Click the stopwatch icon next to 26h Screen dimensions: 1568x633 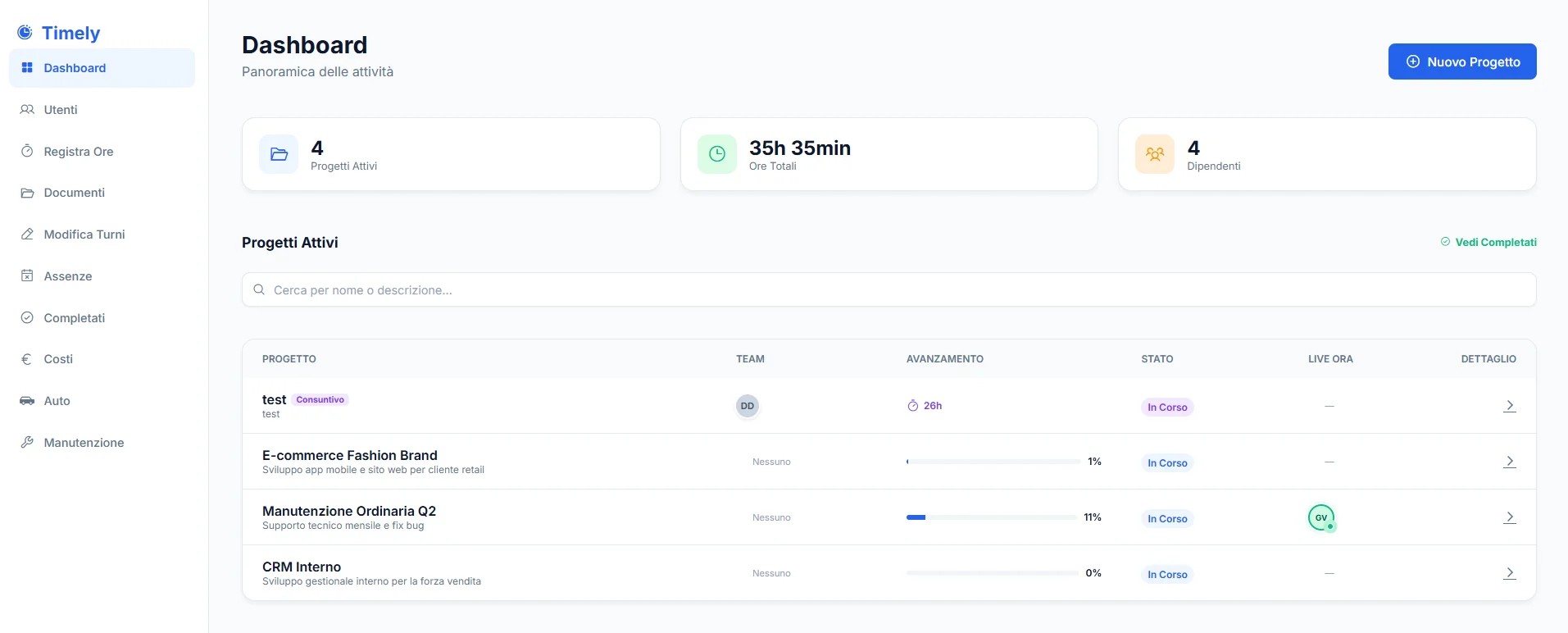pos(912,406)
